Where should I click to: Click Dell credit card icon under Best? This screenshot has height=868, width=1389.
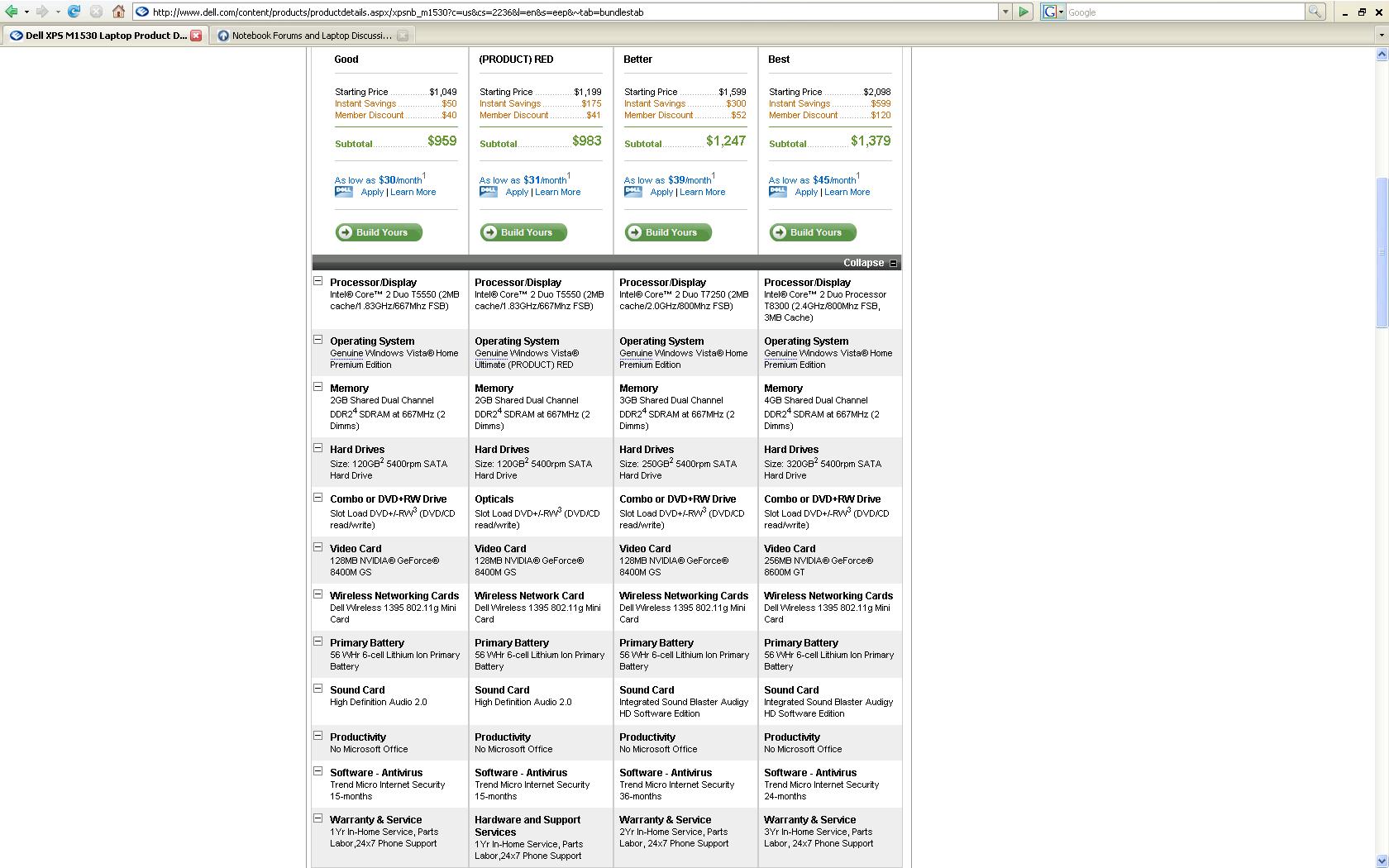[x=778, y=192]
